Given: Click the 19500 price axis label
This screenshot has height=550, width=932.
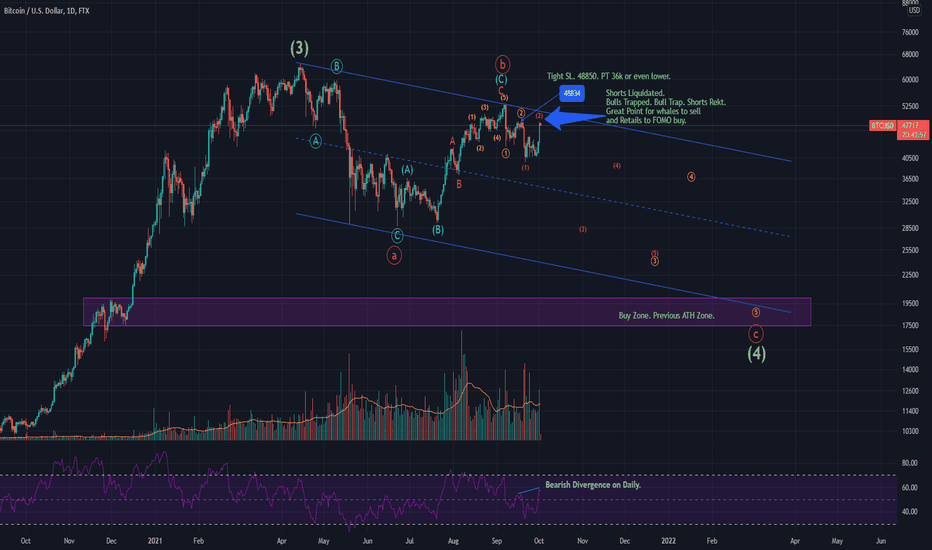Looking at the screenshot, I should coord(910,303).
